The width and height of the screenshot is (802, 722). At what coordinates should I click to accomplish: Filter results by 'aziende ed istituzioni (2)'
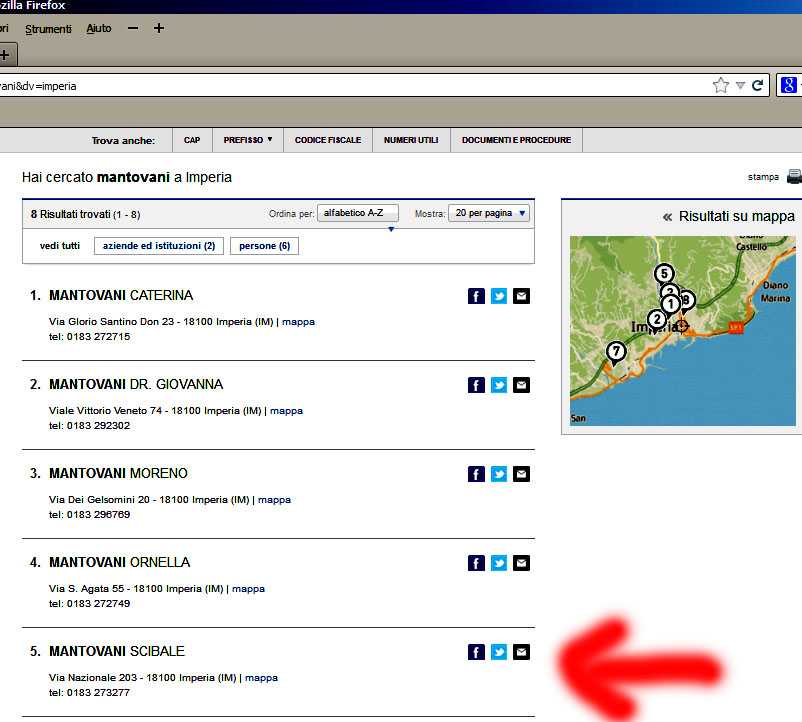(159, 246)
